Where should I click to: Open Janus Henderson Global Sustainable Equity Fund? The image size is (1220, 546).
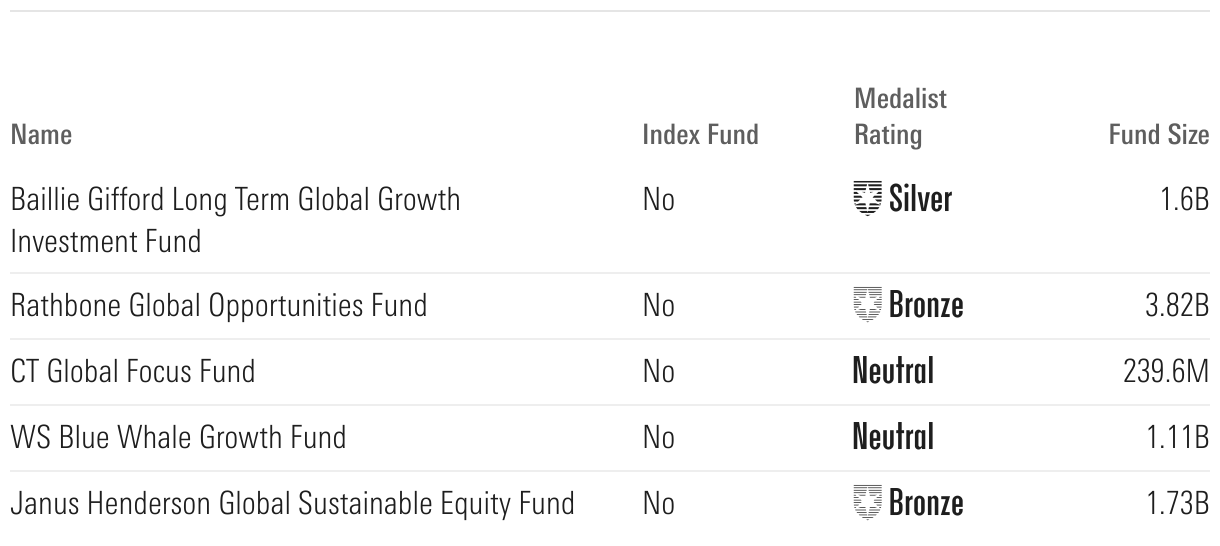[292, 503]
